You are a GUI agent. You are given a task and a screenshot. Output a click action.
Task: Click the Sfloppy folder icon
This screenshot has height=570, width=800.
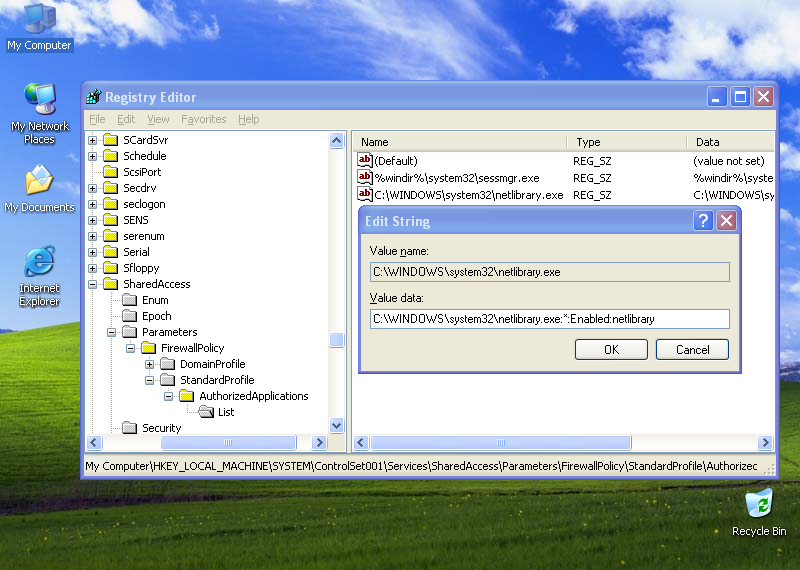click(x=111, y=268)
